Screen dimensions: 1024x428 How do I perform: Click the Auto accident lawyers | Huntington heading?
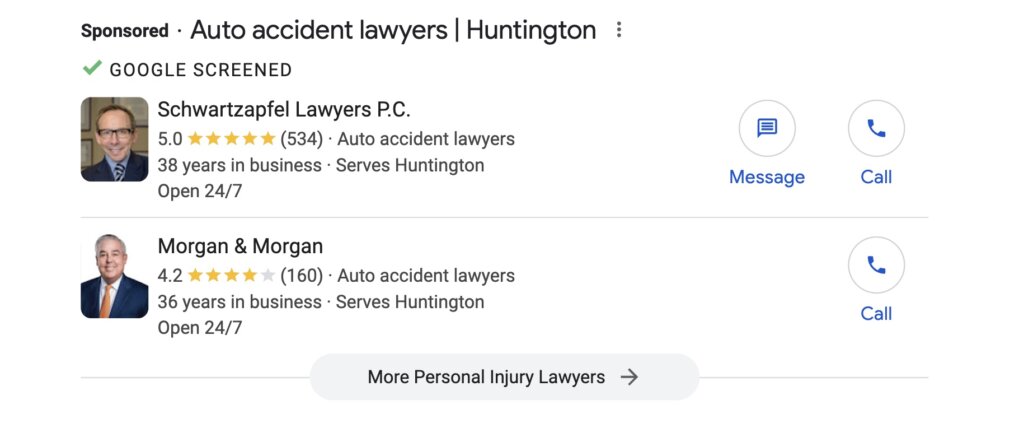point(393,30)
